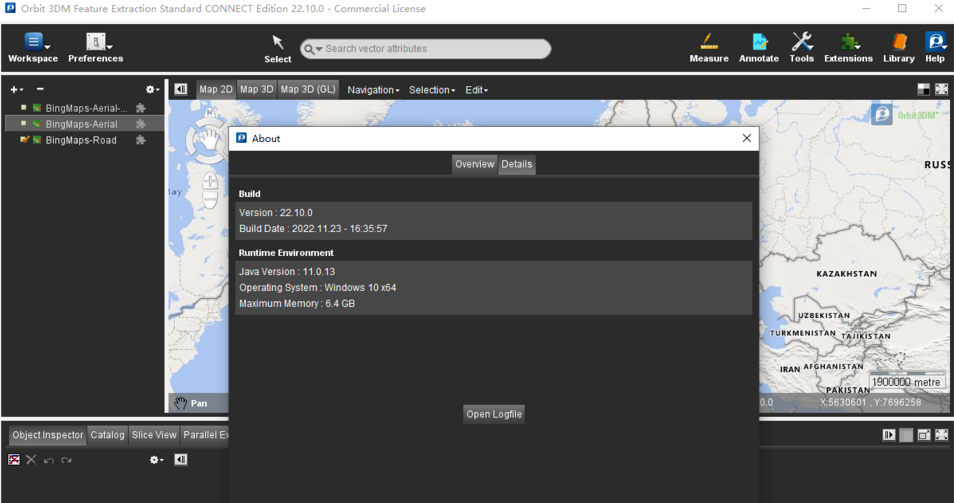Toggle visibility of BingMaps-Aerial-... layer

(24, 108)
